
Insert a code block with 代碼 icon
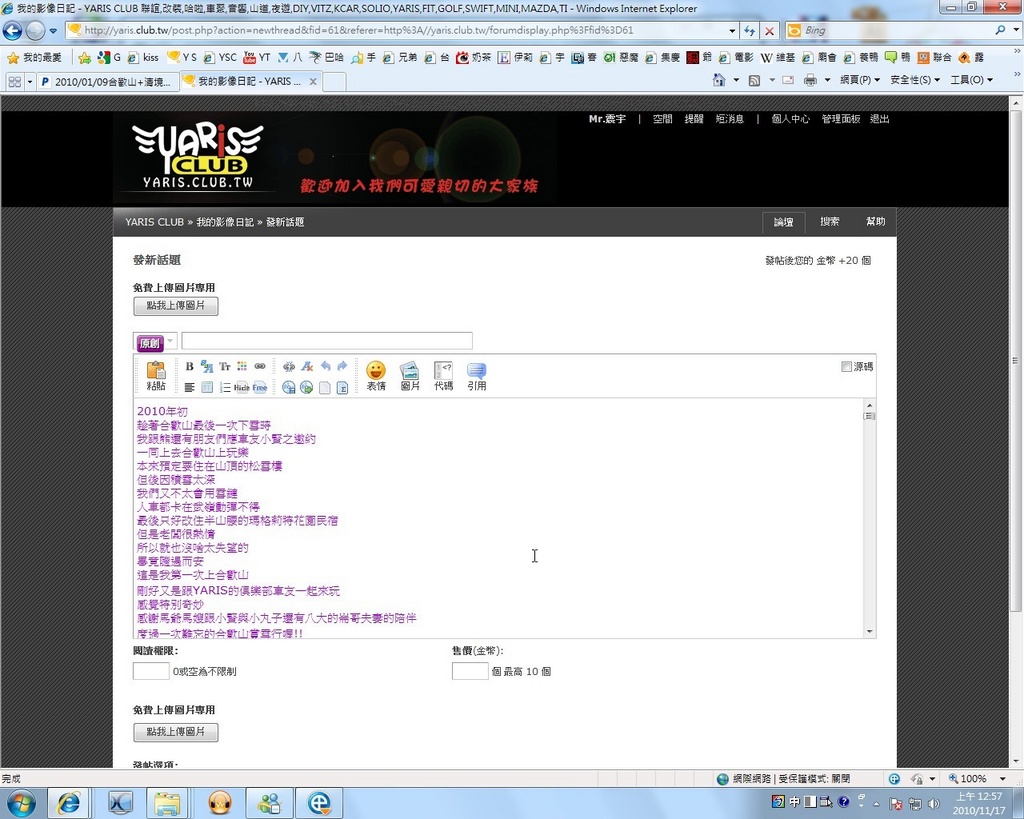(443, 376)
